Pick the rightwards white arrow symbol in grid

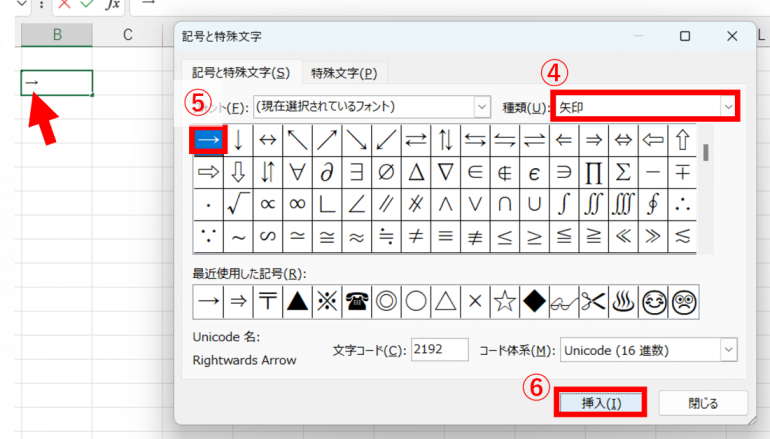coord(209,172)
